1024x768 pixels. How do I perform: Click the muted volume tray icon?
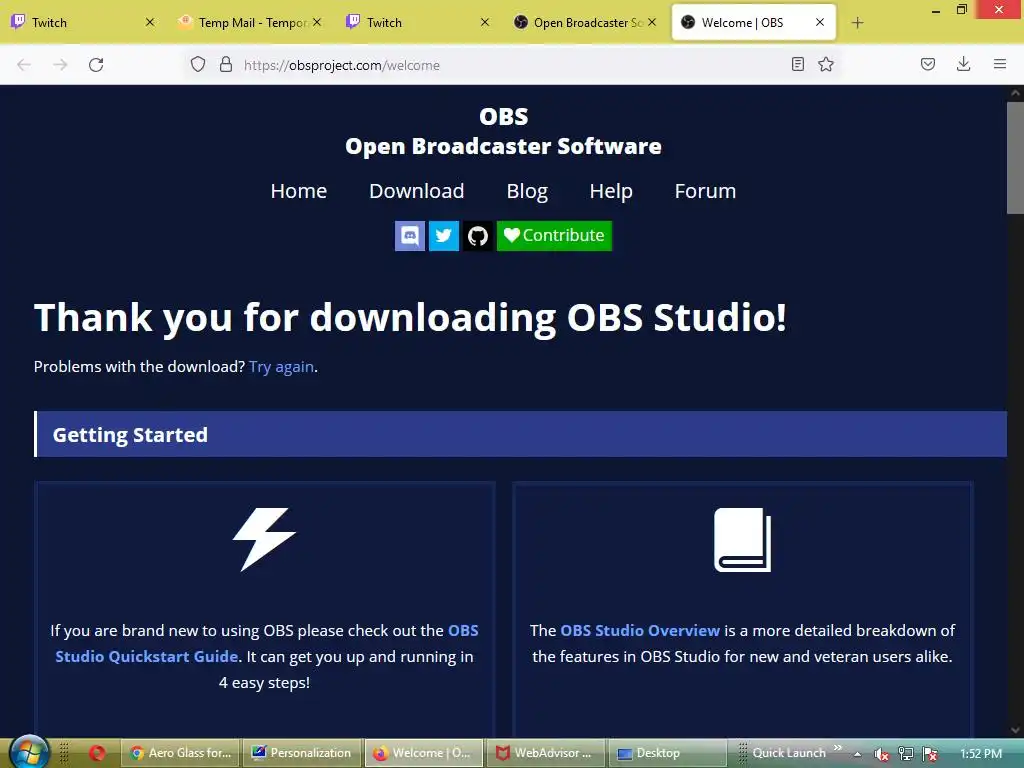point(881,754)
